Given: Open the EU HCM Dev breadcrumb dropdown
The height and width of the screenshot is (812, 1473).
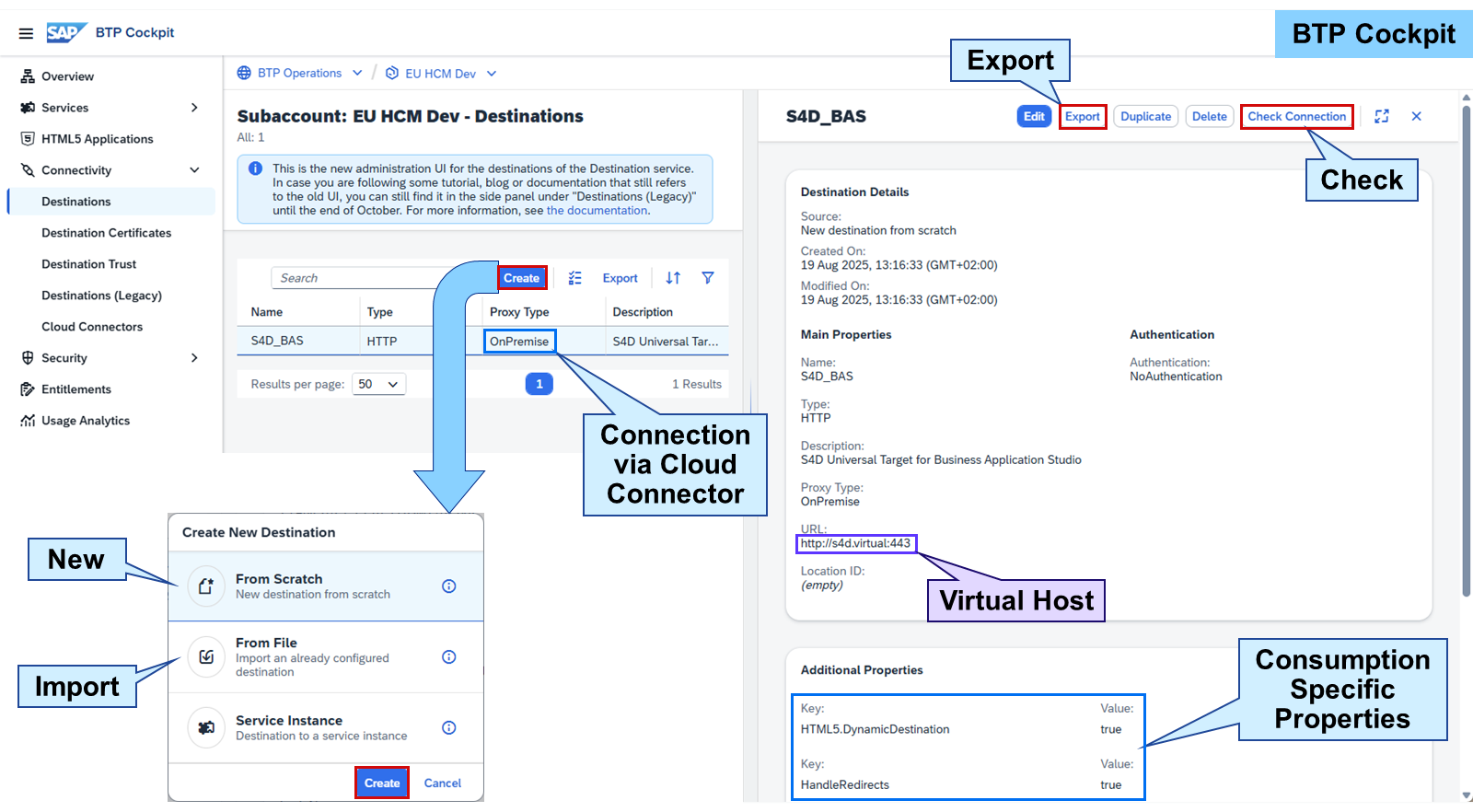Looking at the screenshot, I should pyautogui.click(x=492, y=74).
